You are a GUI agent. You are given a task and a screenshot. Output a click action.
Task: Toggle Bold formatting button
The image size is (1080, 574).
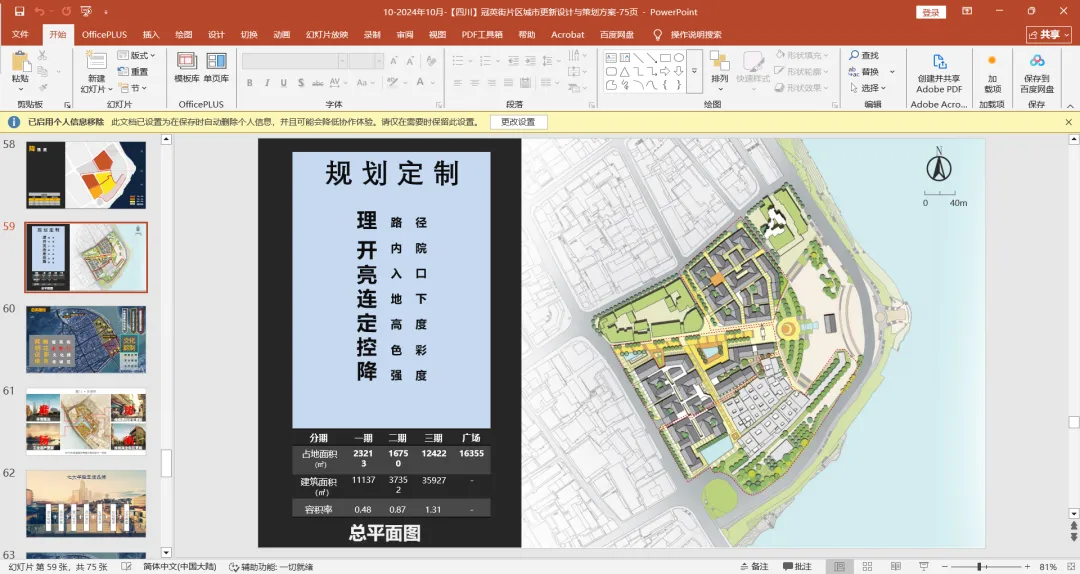click(249, 83)
